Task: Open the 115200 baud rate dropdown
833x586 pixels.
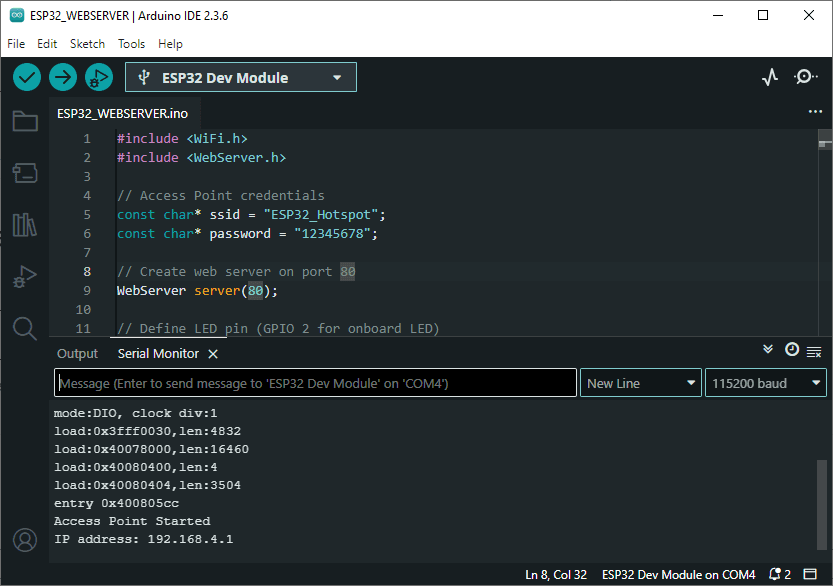Action: [766, 383]
